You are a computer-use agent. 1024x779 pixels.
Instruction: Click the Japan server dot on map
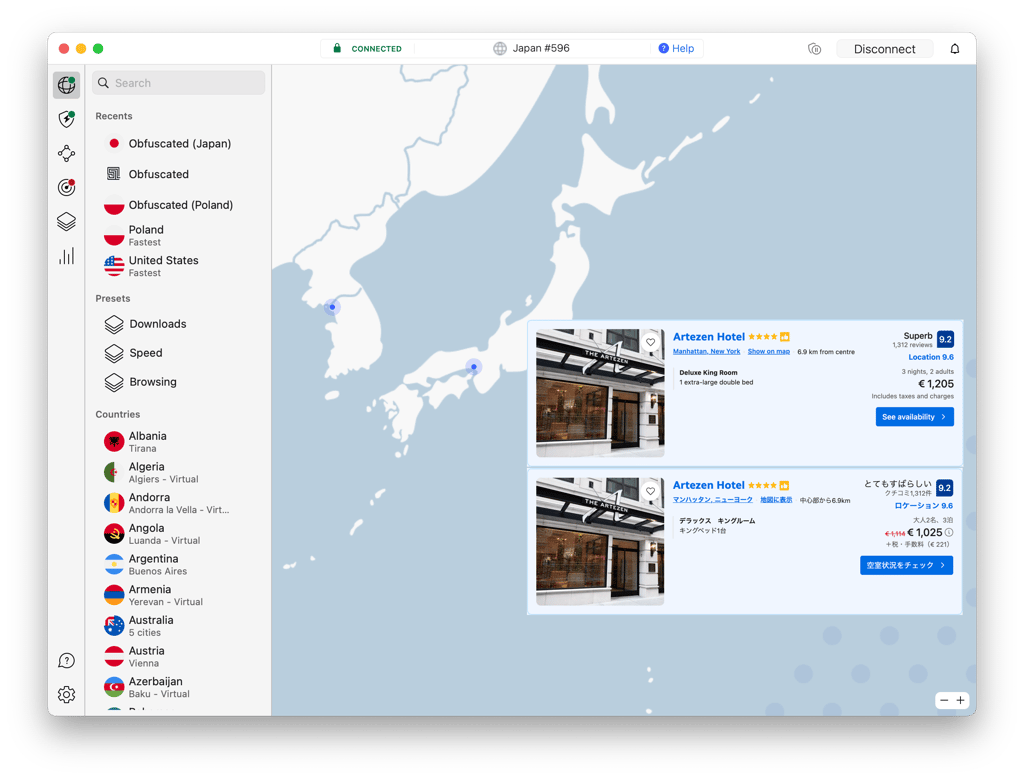point(474,367)
